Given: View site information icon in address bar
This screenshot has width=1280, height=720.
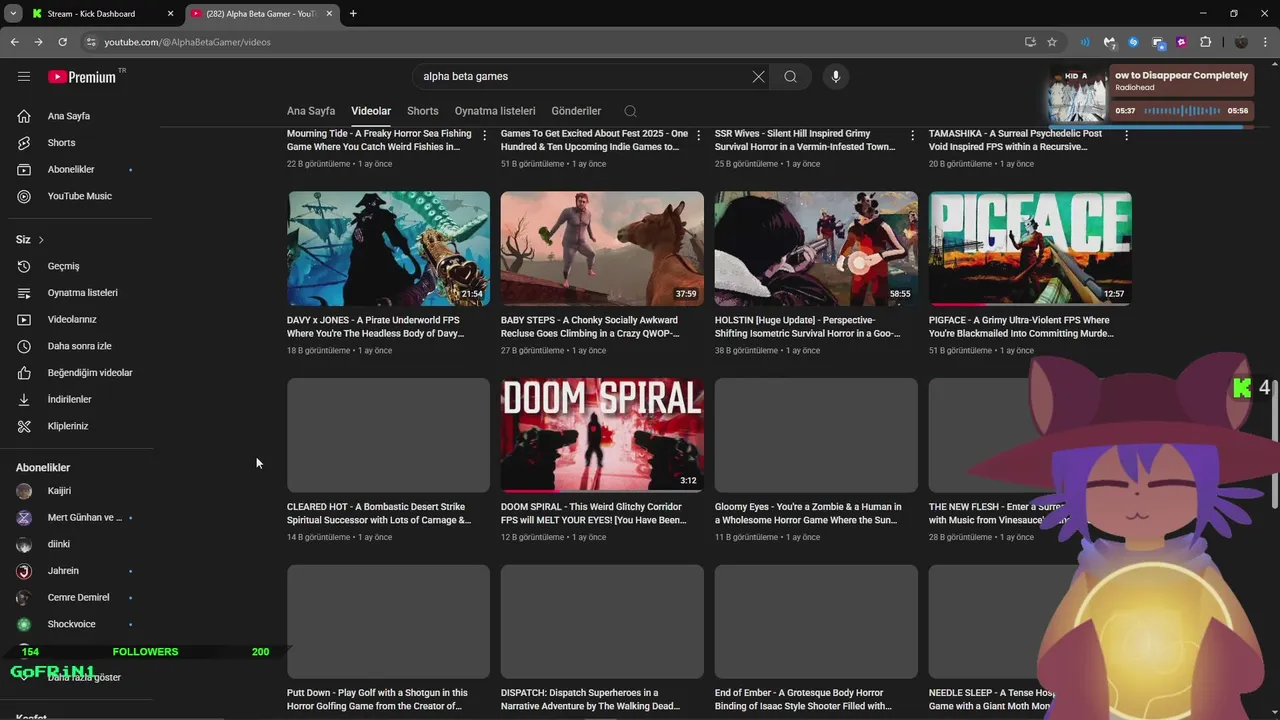Looking at the screenshot, I should (91, 42).
